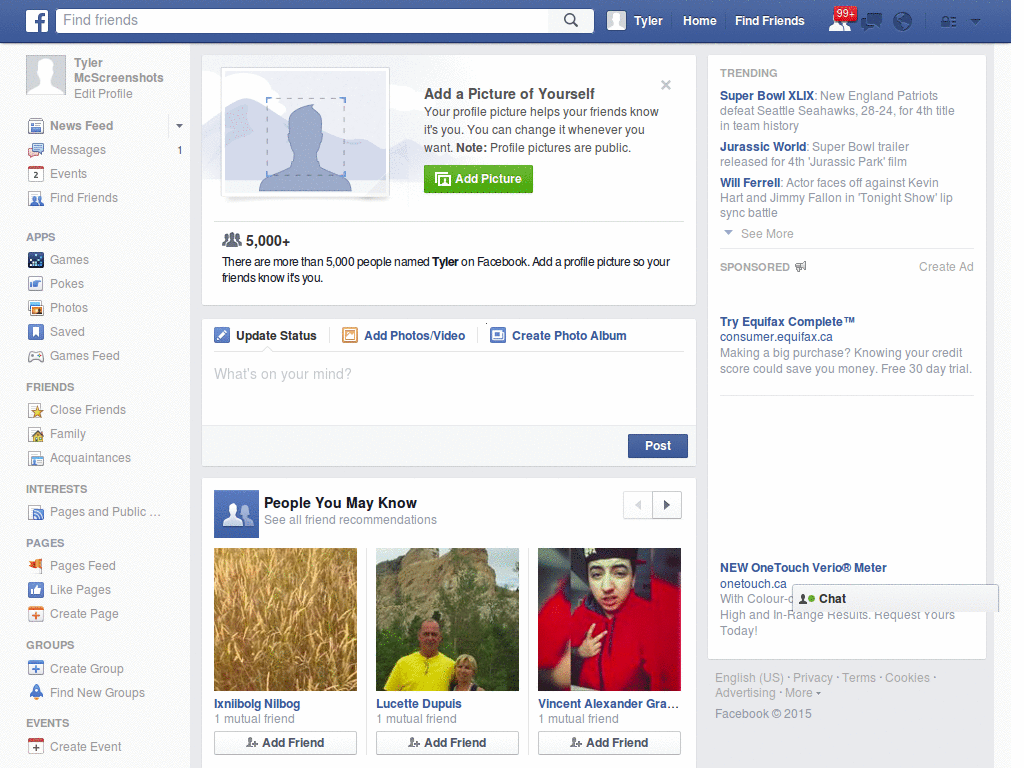Open friend requests icon with 99+ badge
The width and height of the screenshot is (1024, 768).
(842, 20)
